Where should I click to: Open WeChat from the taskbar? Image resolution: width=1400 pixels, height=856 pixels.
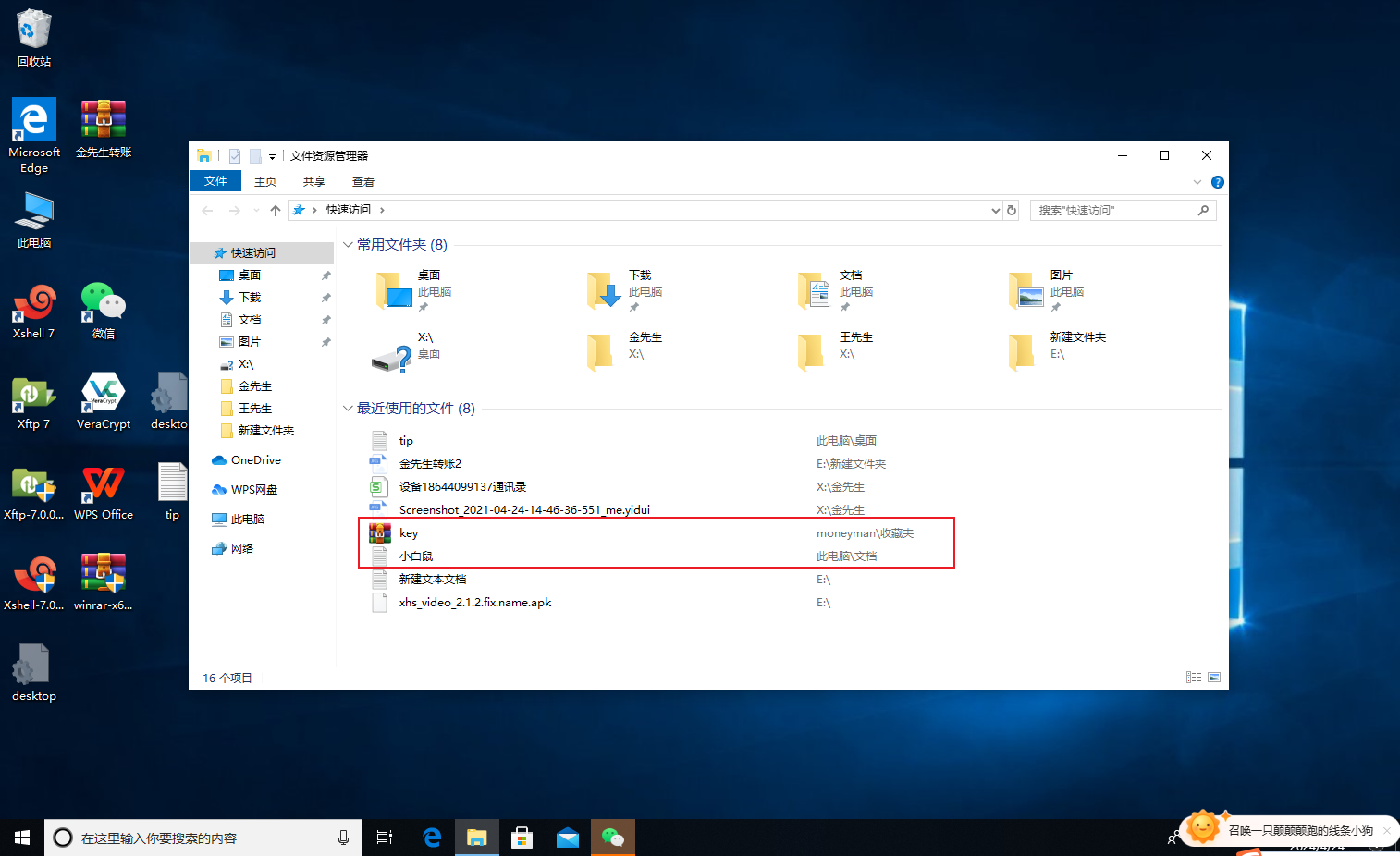tap(613, 838)
